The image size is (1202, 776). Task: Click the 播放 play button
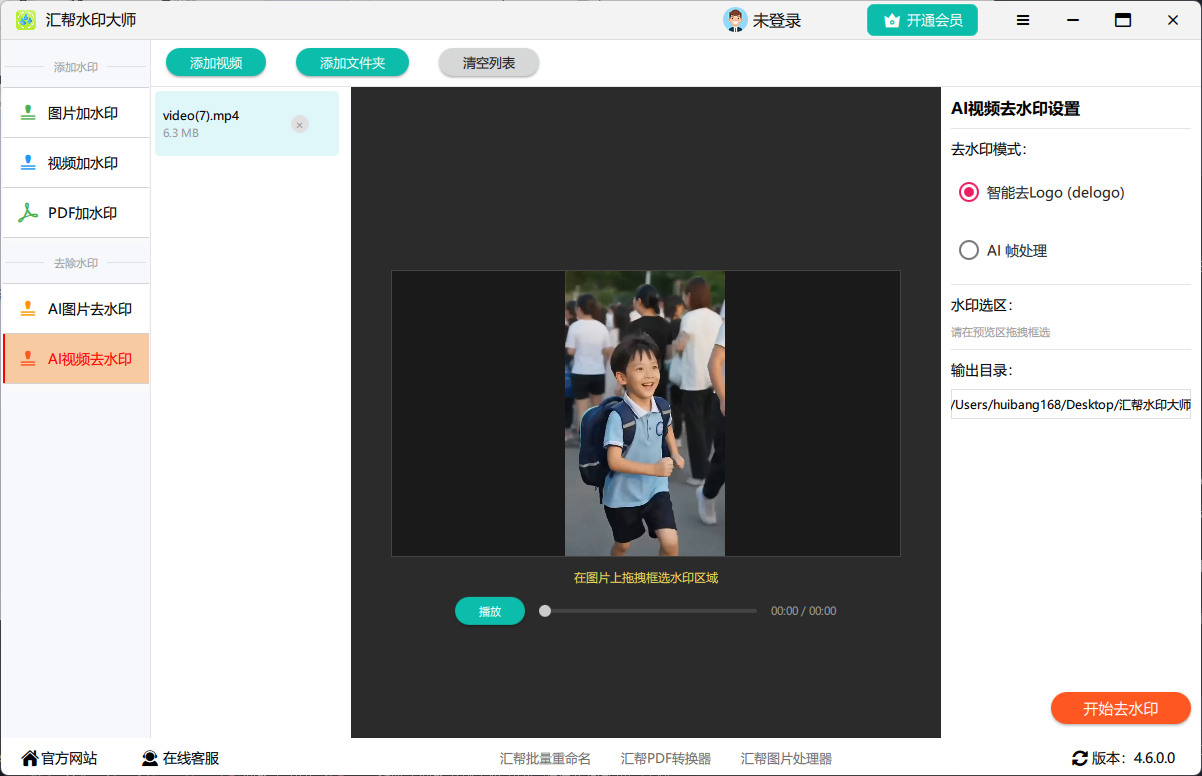(x=490, y=611)
